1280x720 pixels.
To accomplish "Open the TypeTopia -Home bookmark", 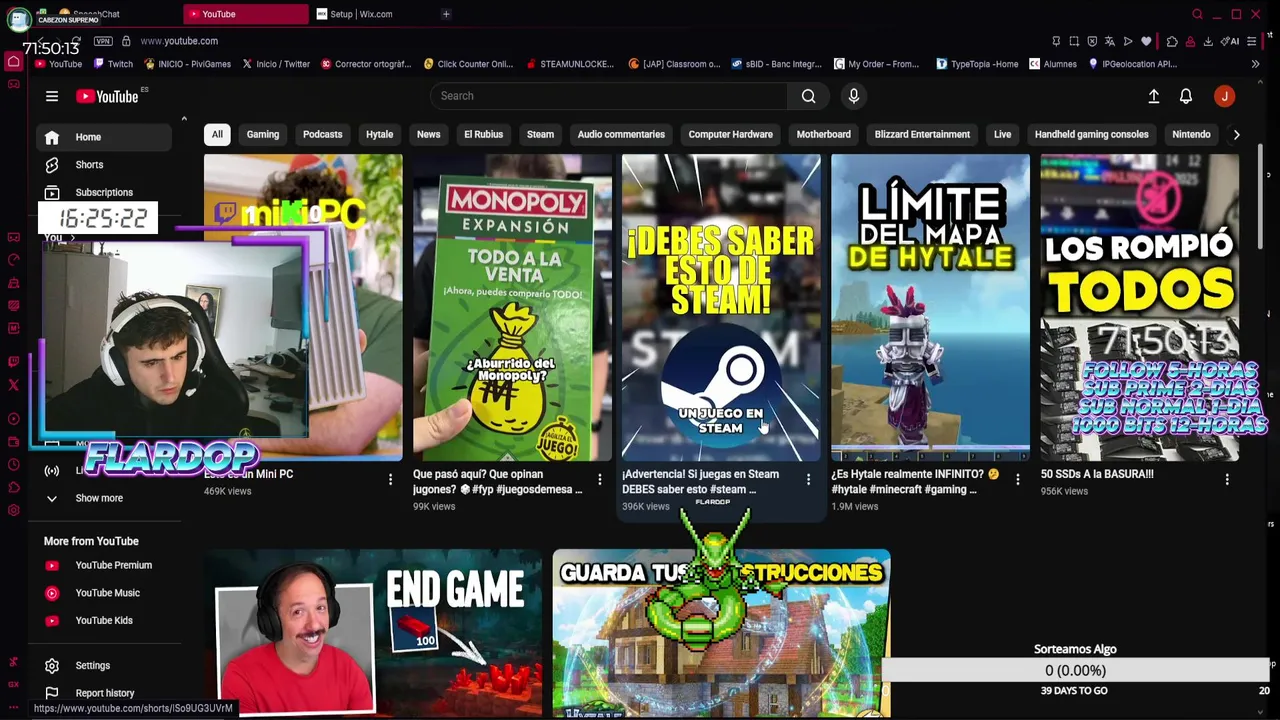I will [x=977, y=64].
